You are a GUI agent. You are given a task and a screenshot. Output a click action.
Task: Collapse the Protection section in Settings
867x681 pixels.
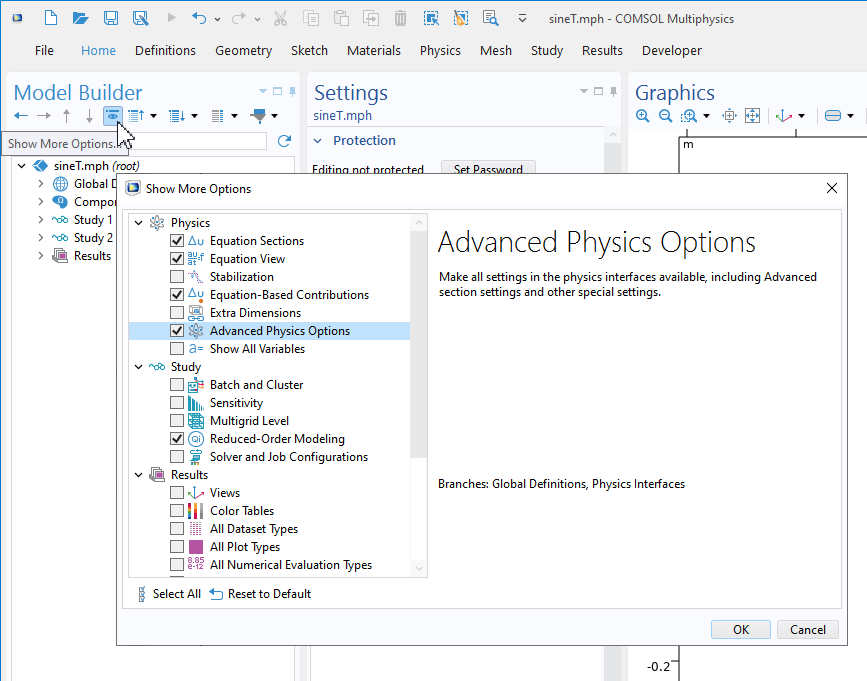pyautogui.click(x=317, y=141)
